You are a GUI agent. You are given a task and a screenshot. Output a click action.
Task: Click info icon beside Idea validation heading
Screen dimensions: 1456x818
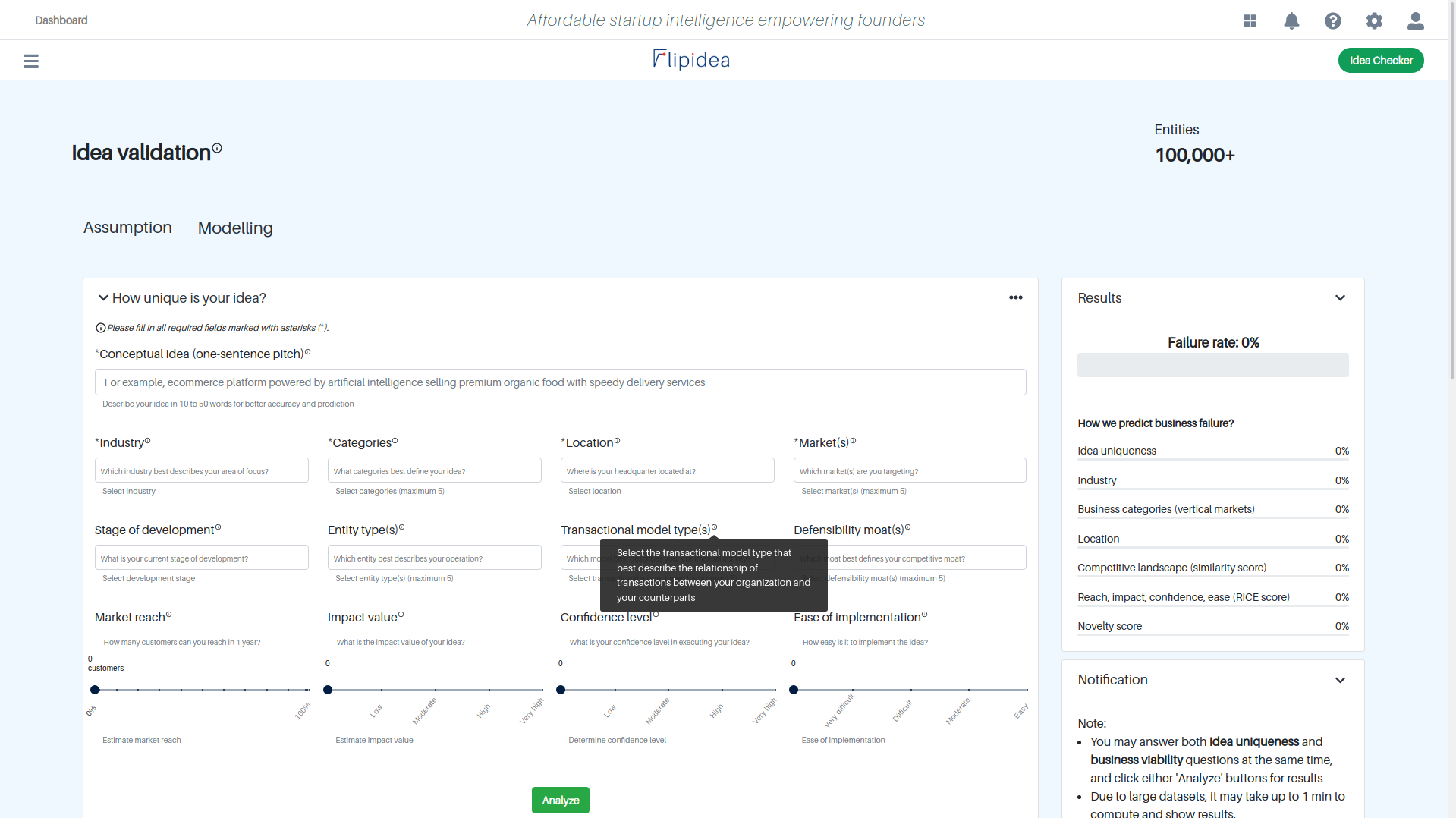[217, 148]
